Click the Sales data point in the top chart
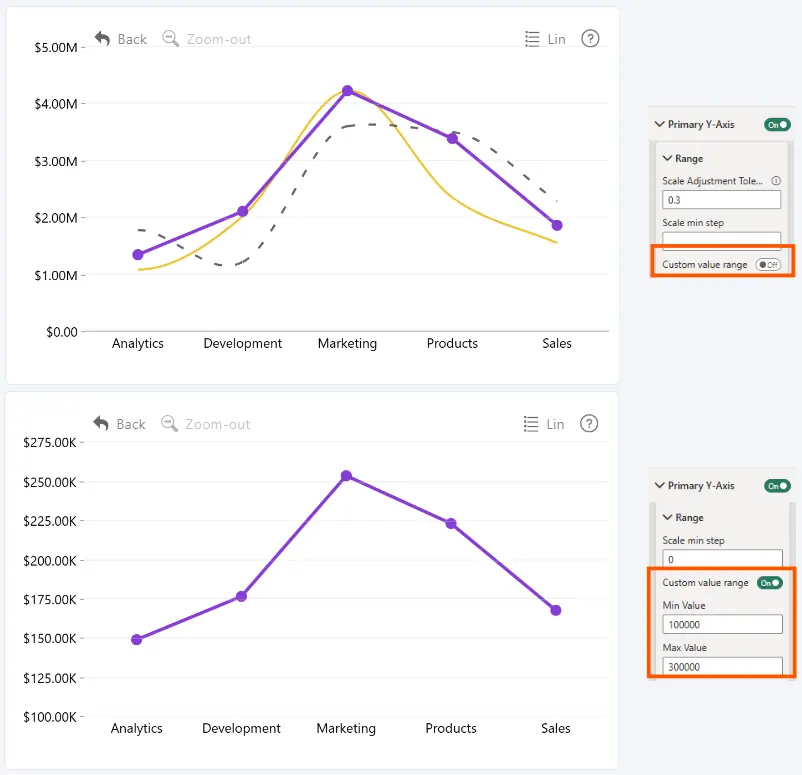Screen dimensions: 802x775 [x=557, y=225]
